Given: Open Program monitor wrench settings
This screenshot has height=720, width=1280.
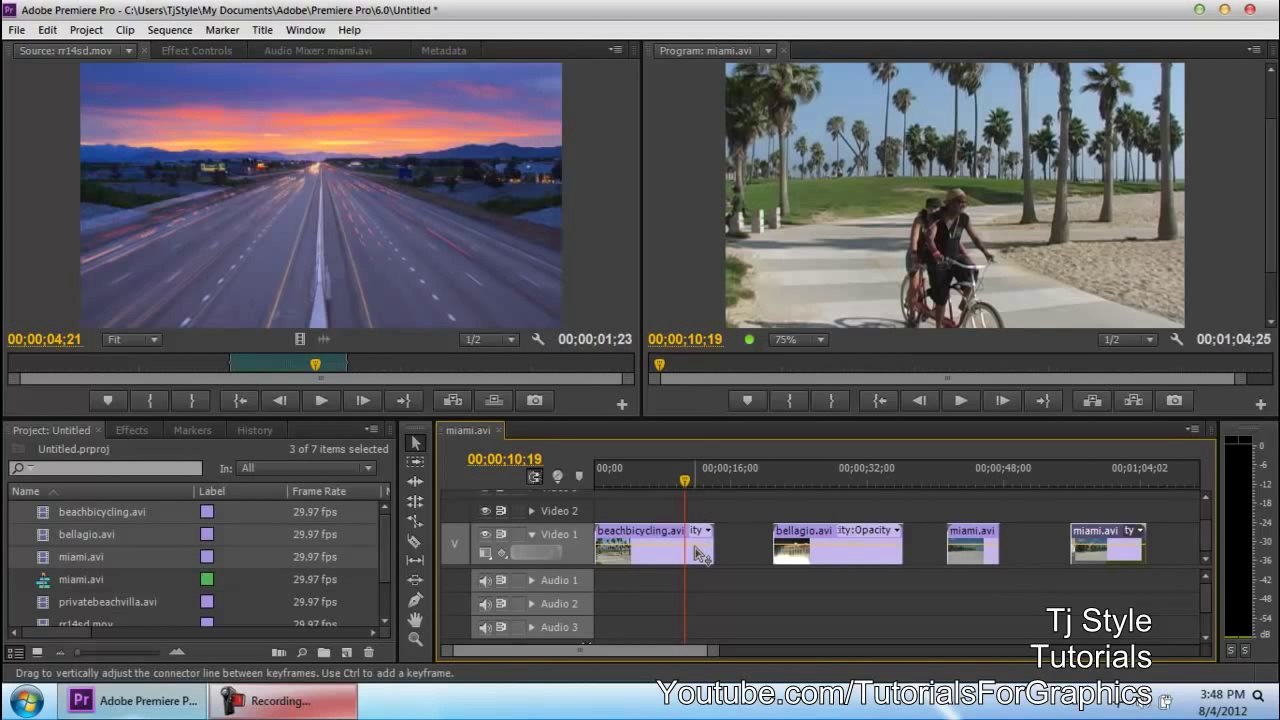Looking at the screenshot, I should pyautogui.click(x=1176, y=340).
